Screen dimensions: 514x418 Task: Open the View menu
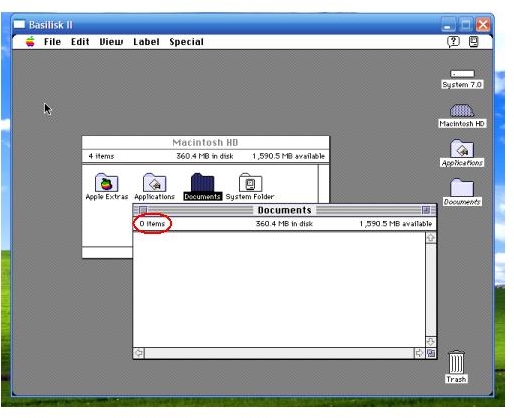tap(111, 42)
